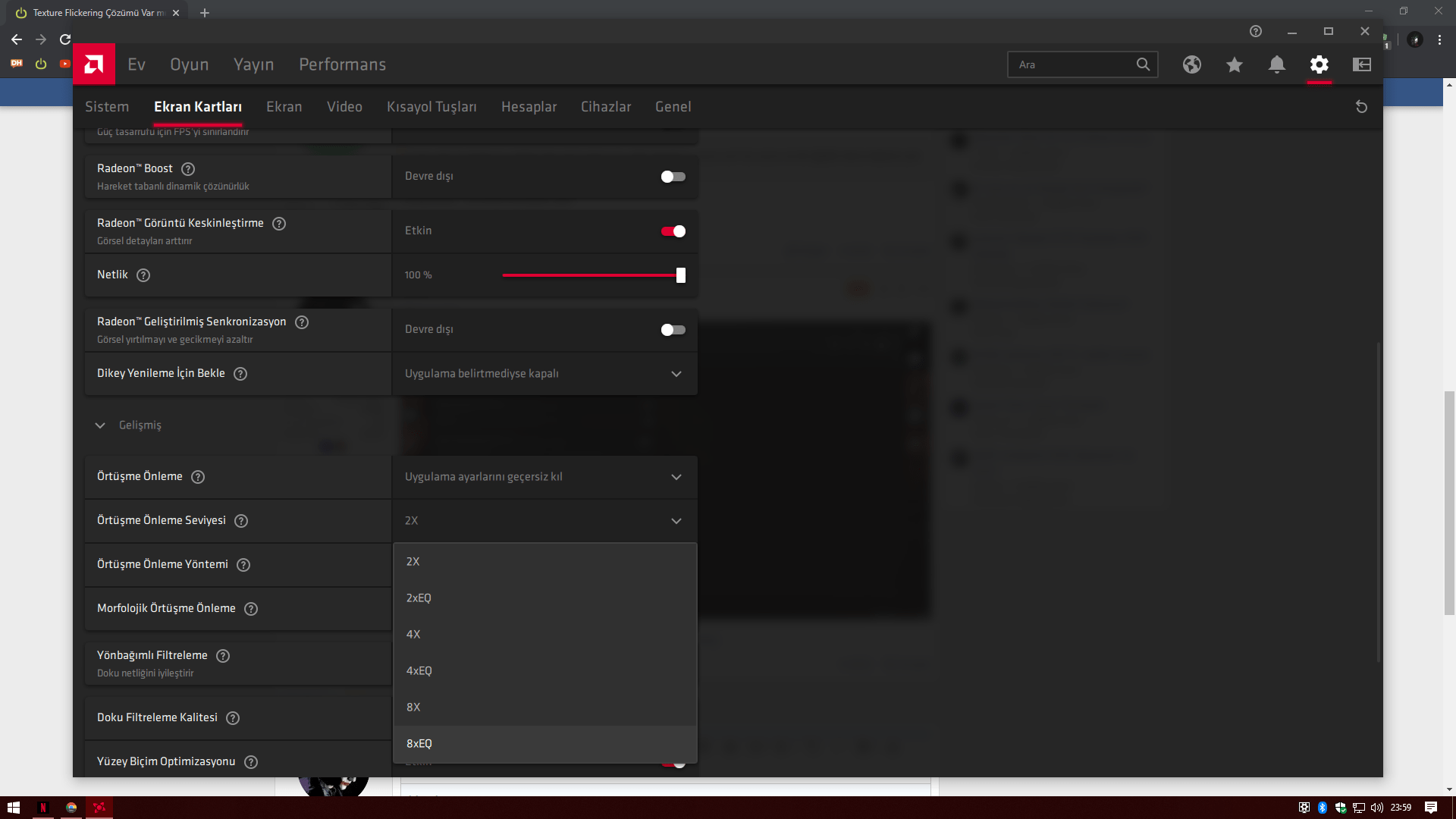The image size is (1456, 819).
Task: Enable the Radeon Boost toggle
Action: [673, 177]
